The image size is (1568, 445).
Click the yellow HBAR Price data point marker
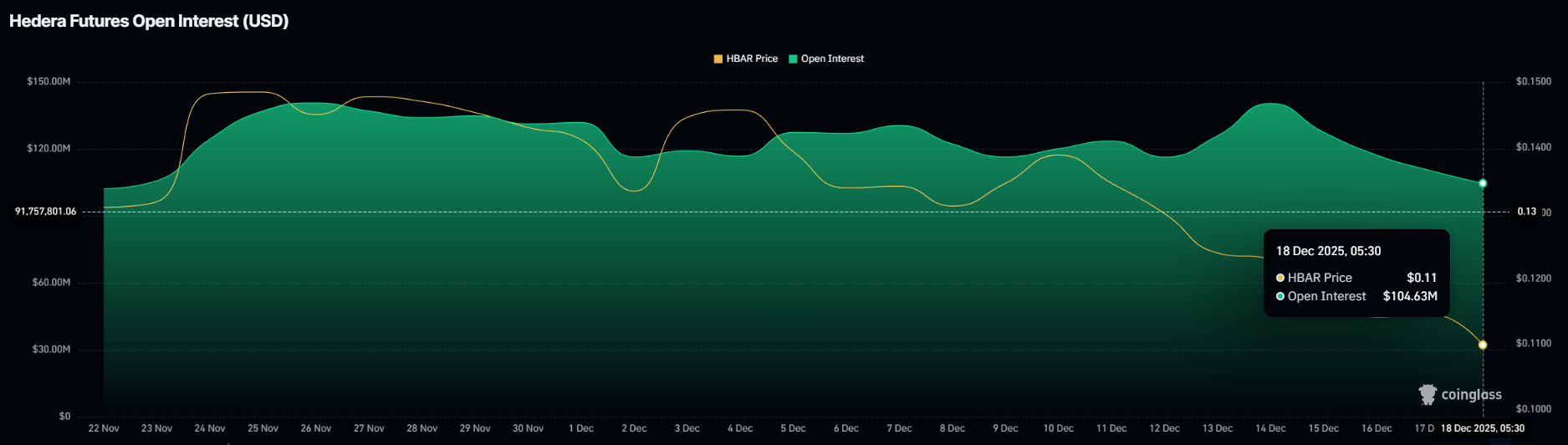tap(1483, 345)
